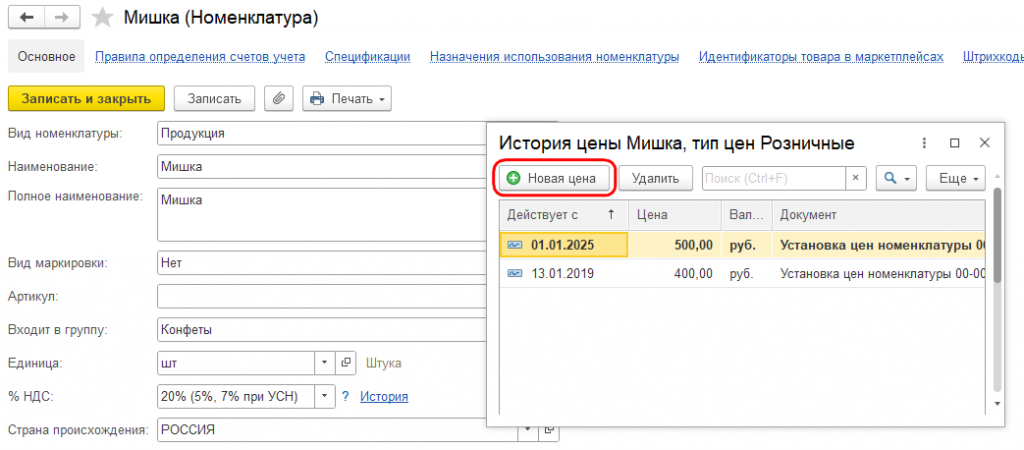Click the Удалить button
This screenshot has width=1024, height=450.
[x=656, y=178]
